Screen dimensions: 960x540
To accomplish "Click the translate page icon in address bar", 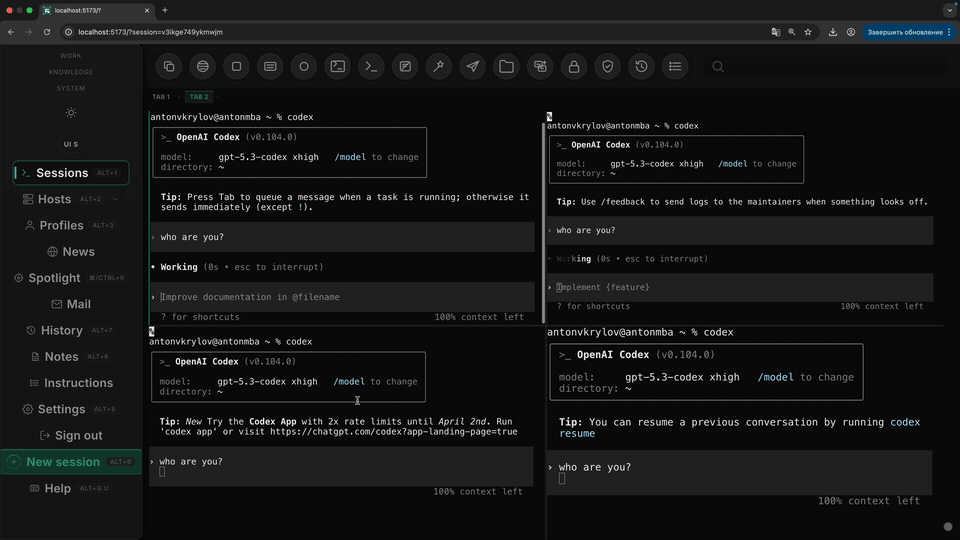I will click(776, 32).
